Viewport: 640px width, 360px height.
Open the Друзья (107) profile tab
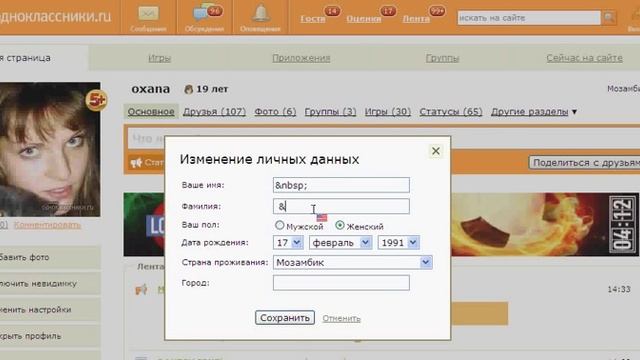(x=214, y=111)
